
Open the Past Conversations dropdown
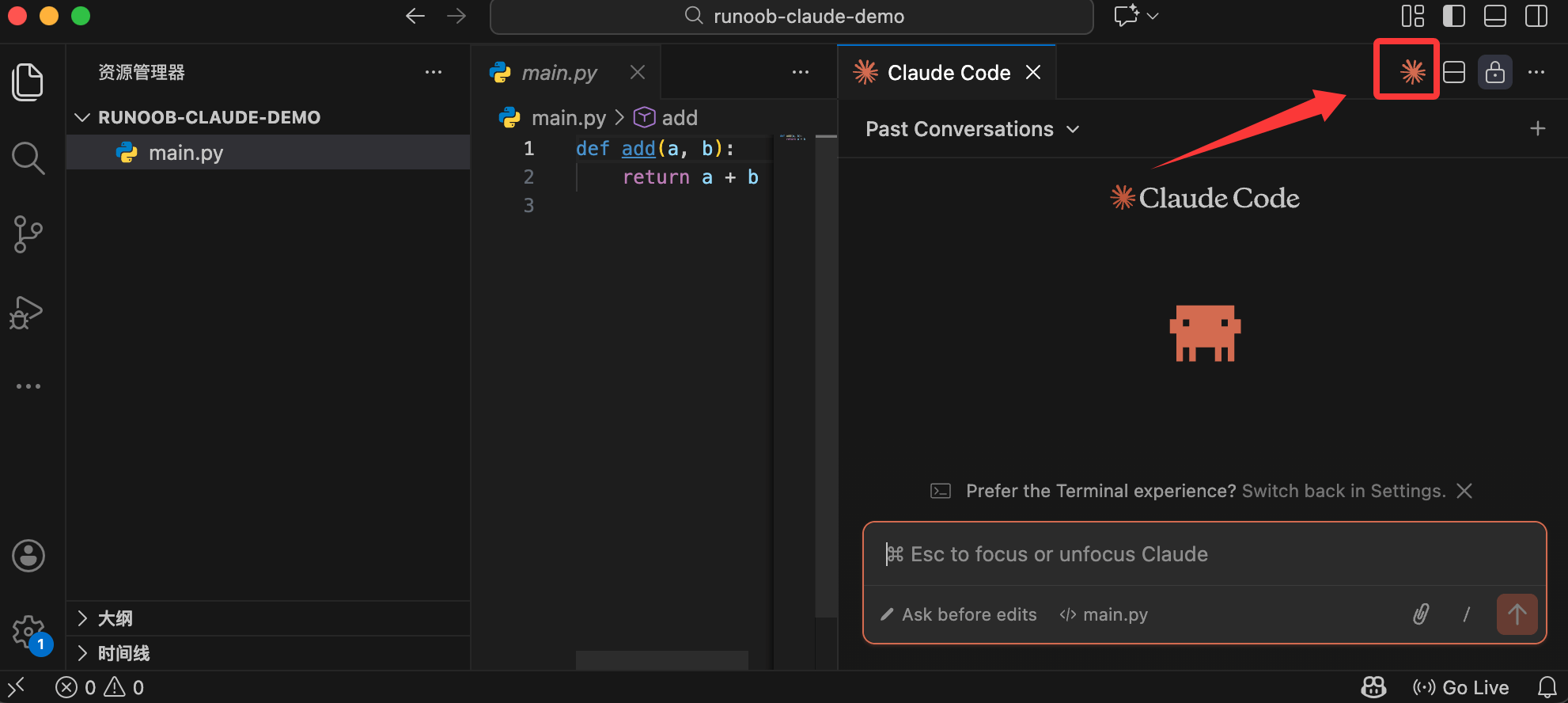pyautogui.click(x=971, y=129)
